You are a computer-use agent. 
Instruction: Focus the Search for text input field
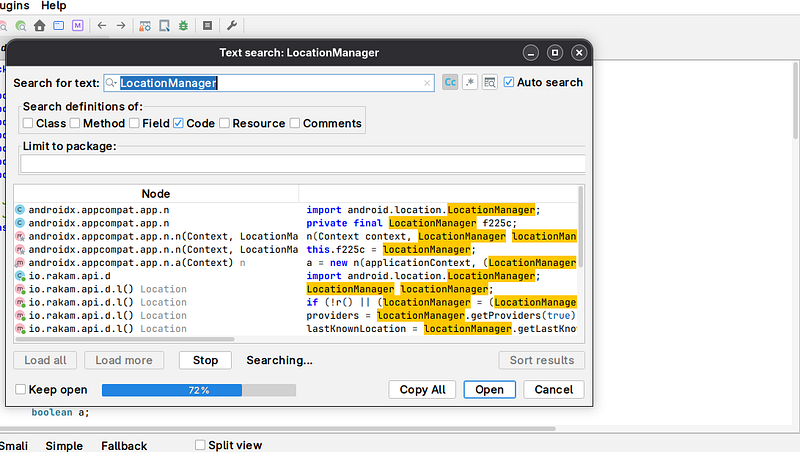coord(269,83)
